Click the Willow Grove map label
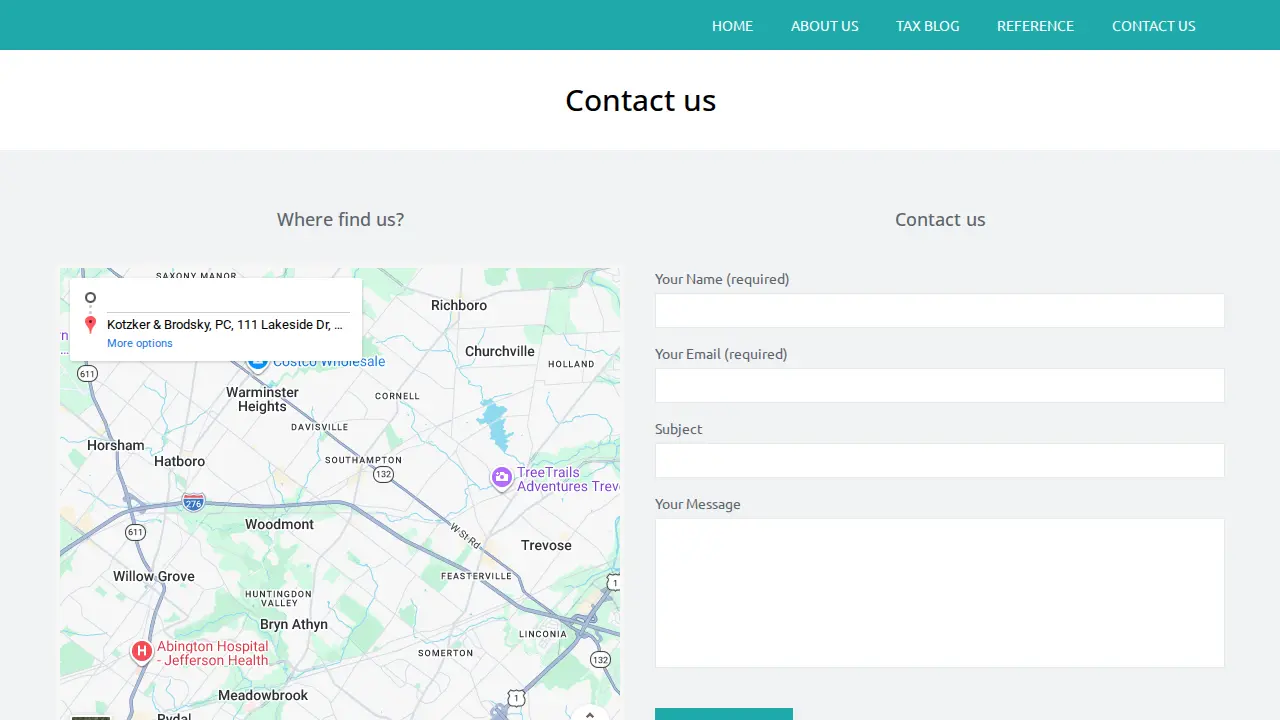The width and height of the screenshot is (1280, 720). click(154, 576)
